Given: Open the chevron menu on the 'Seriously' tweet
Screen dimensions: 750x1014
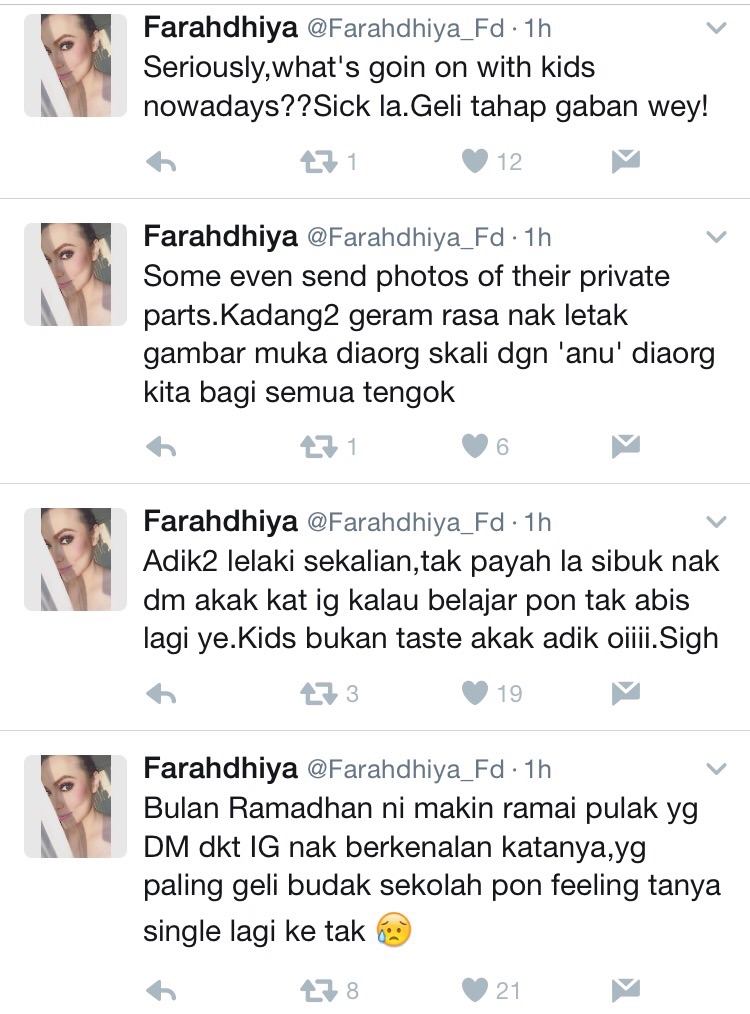Looking at the screenshot, I should point(716,28).
